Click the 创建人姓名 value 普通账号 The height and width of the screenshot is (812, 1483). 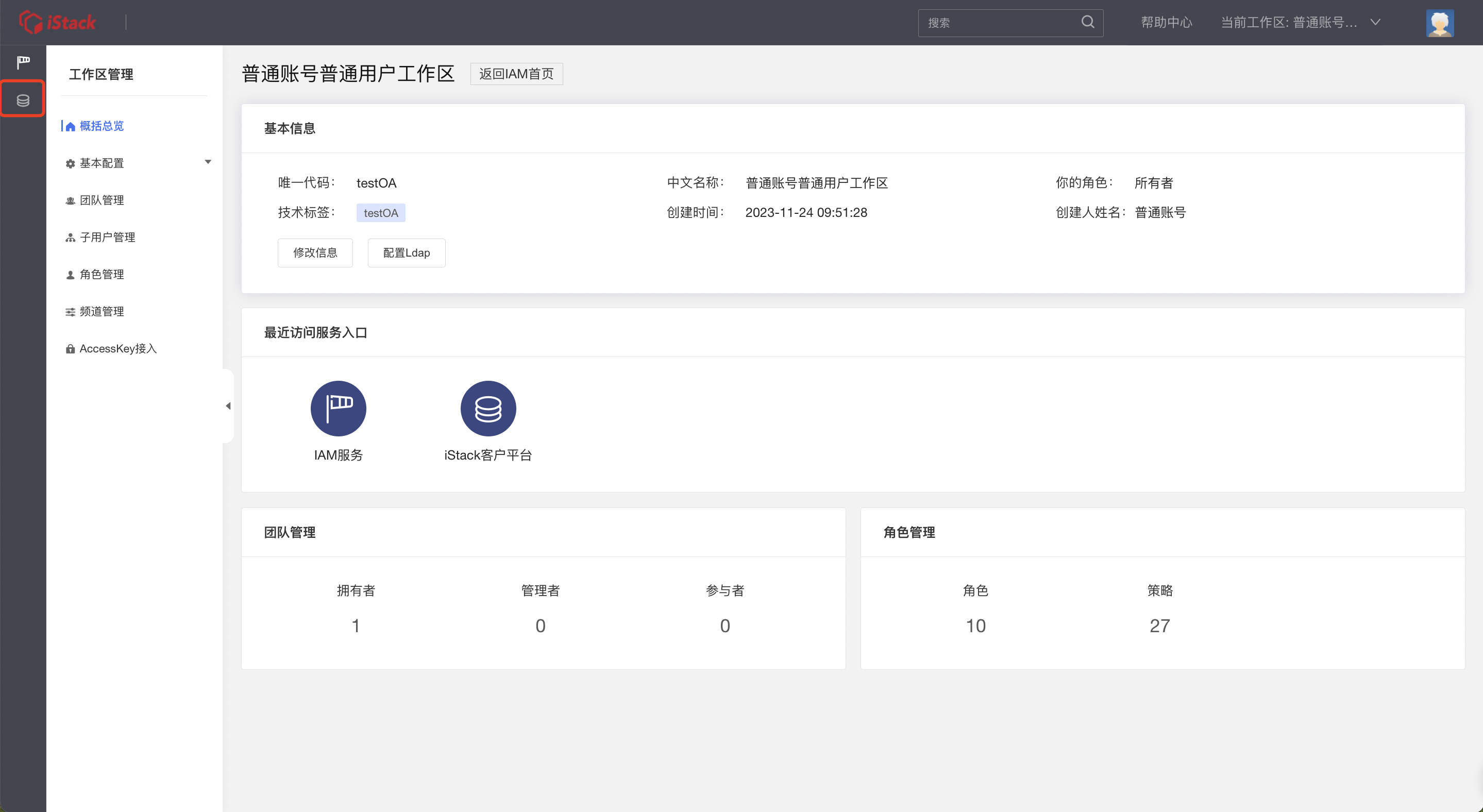point(1160,212)
